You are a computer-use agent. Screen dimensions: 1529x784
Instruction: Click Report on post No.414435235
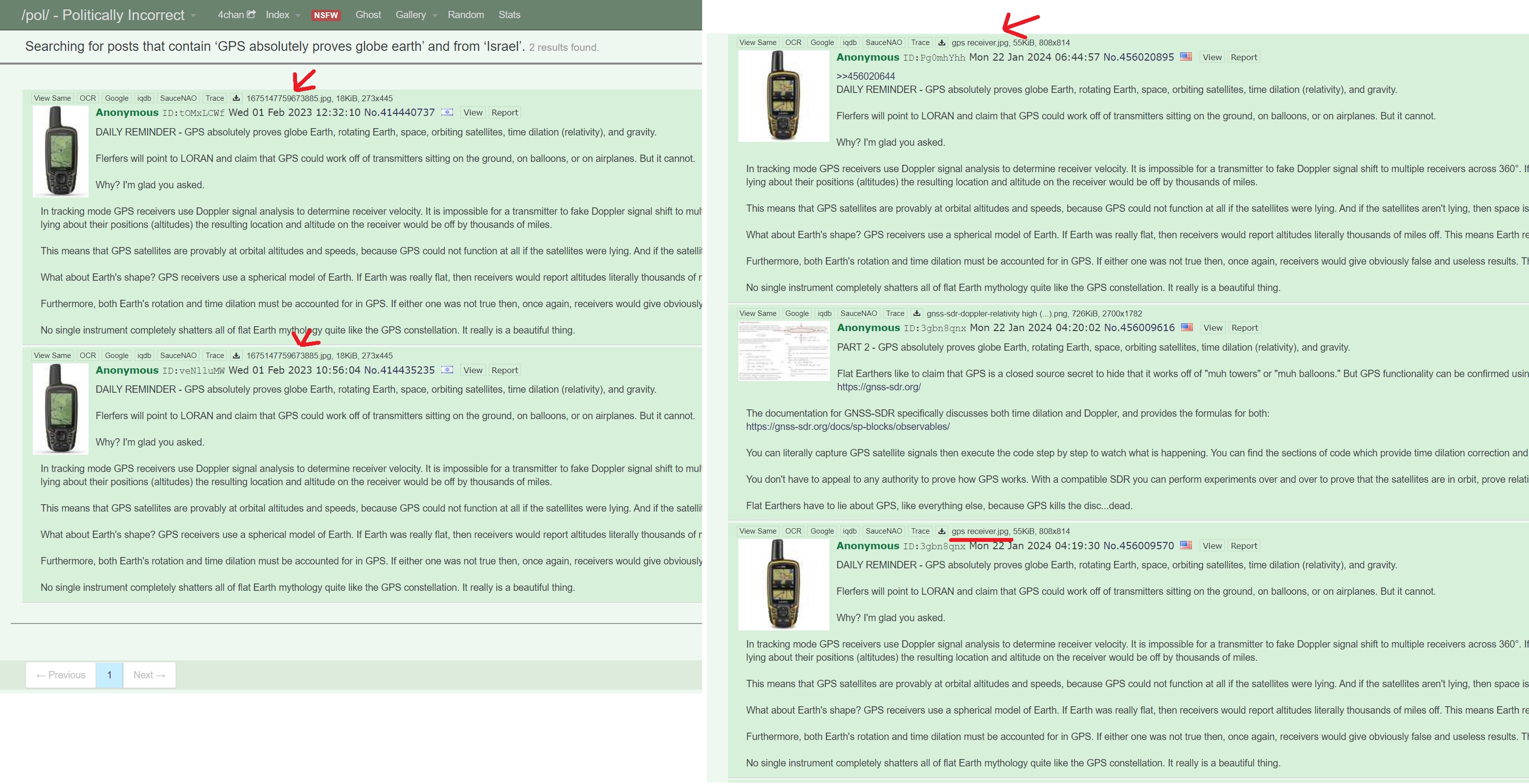504,370
